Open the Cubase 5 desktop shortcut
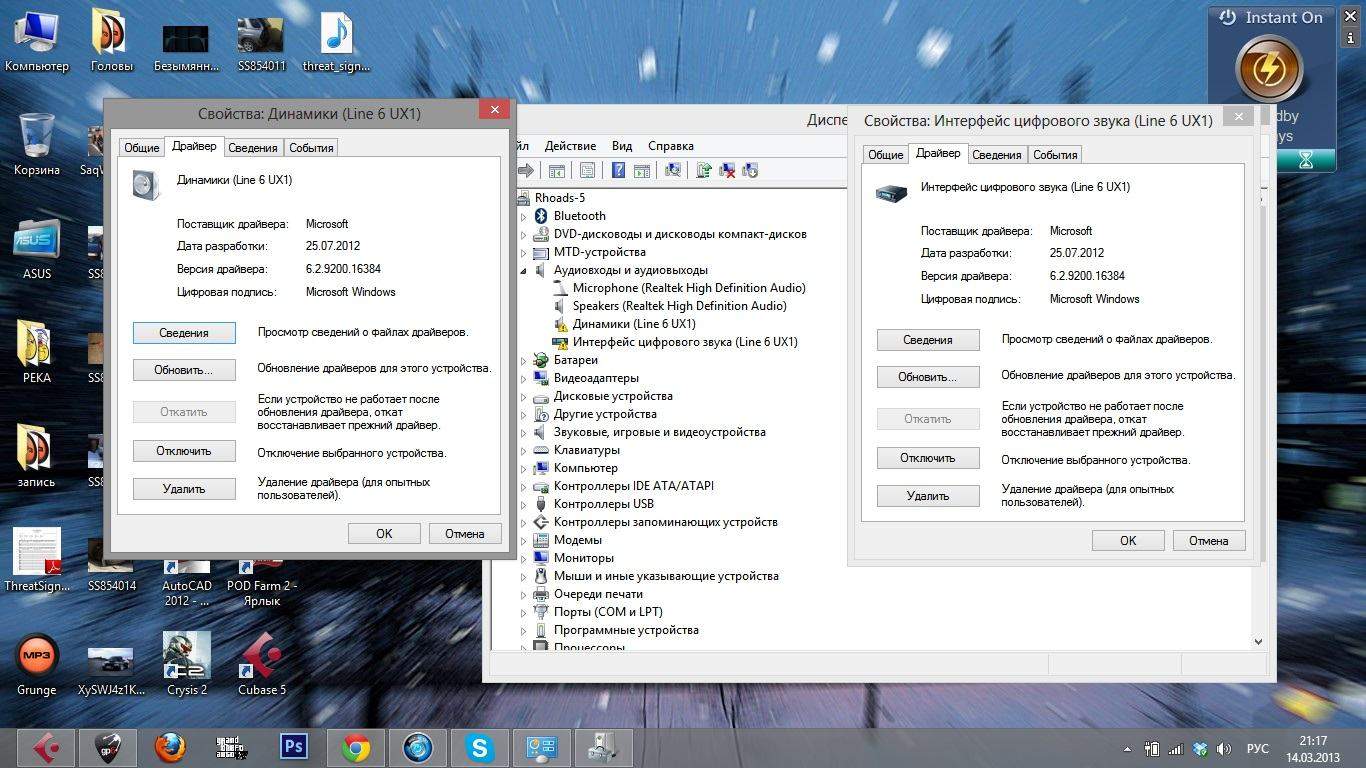This screenshot has width=1366, height=768. tap(261, 655)
